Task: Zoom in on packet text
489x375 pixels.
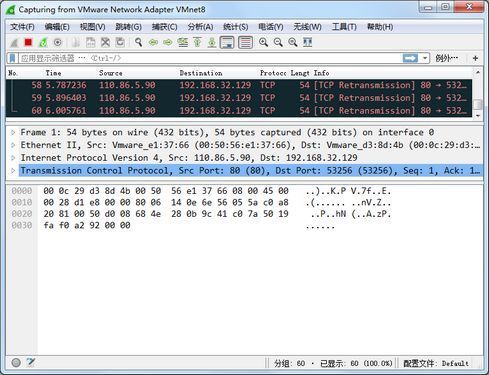Action: coord(264,42)
